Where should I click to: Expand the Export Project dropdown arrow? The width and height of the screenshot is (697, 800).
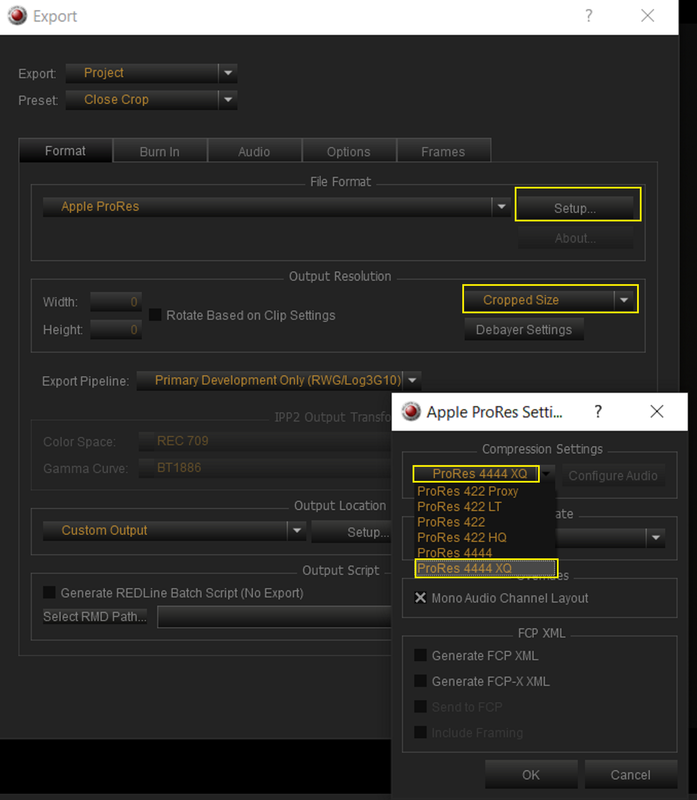point(228,73)
